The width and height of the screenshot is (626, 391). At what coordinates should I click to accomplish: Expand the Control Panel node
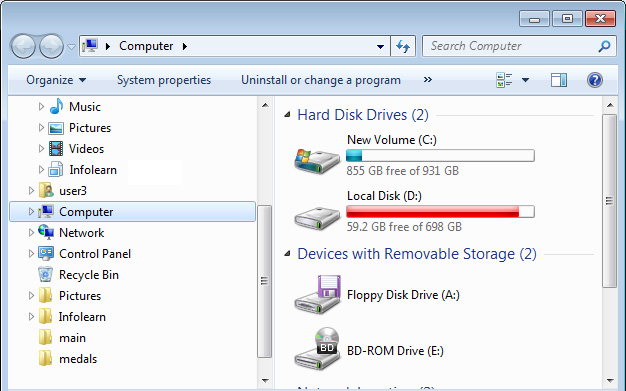(31, 253)
